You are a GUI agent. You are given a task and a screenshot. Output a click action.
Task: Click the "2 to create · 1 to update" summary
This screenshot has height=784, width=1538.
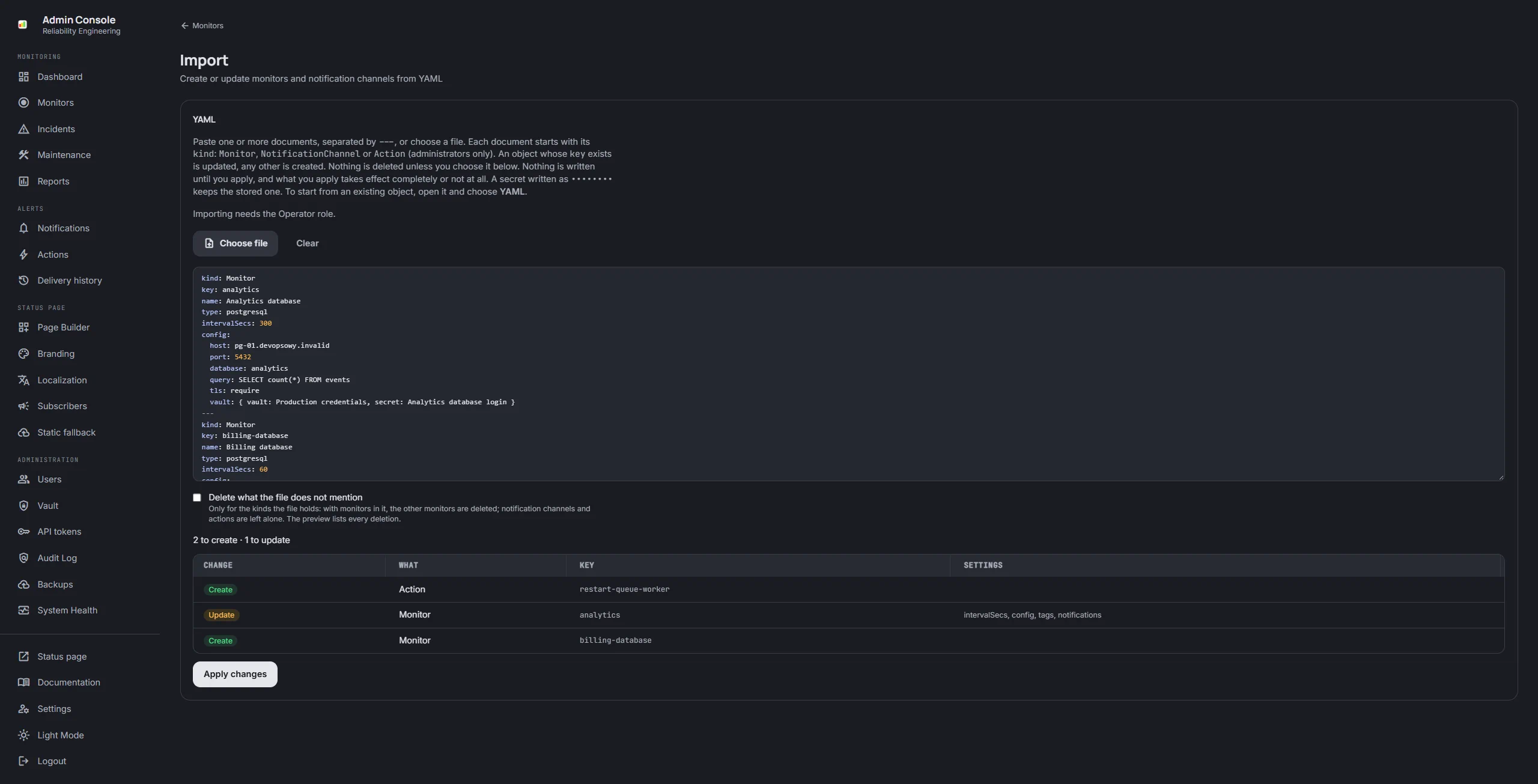(242, 540)
